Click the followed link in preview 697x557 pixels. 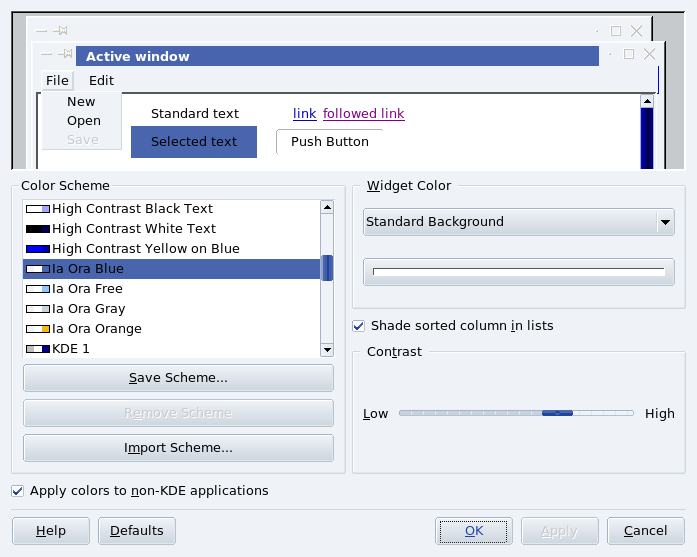(x=363, y=114)
